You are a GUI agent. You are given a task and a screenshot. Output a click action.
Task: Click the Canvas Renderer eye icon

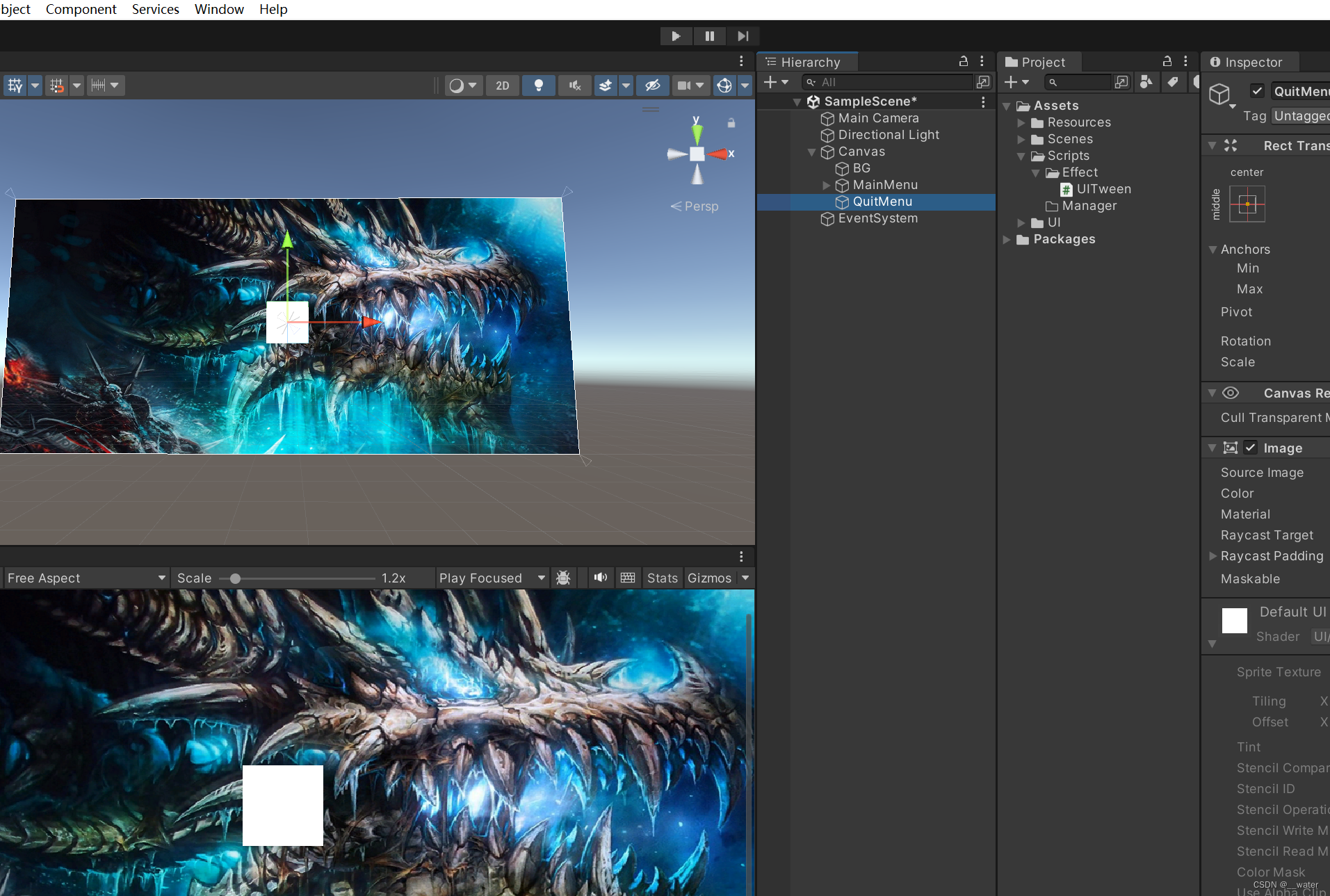click(1231, 393)
